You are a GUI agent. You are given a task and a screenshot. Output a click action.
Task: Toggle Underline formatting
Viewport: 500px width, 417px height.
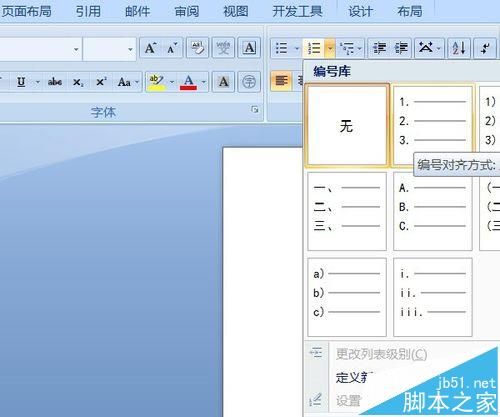[21, 82]
